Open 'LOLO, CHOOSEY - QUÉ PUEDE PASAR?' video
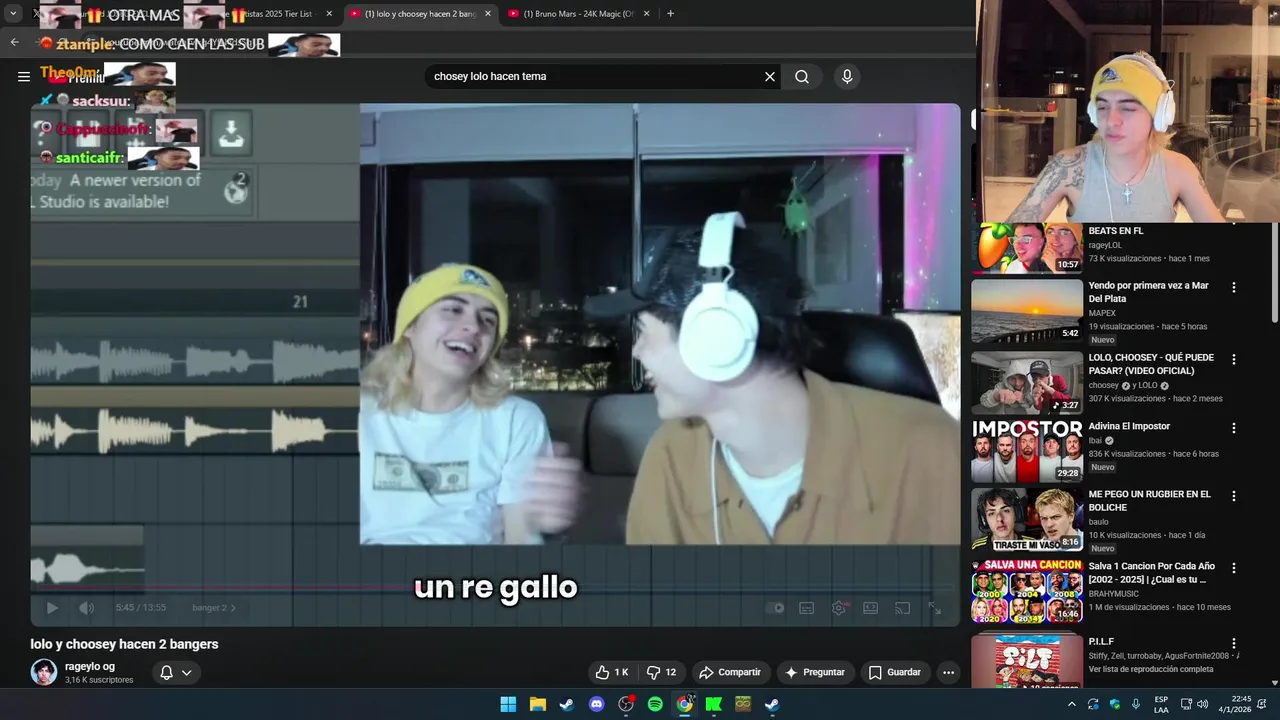 [1027, 382]
